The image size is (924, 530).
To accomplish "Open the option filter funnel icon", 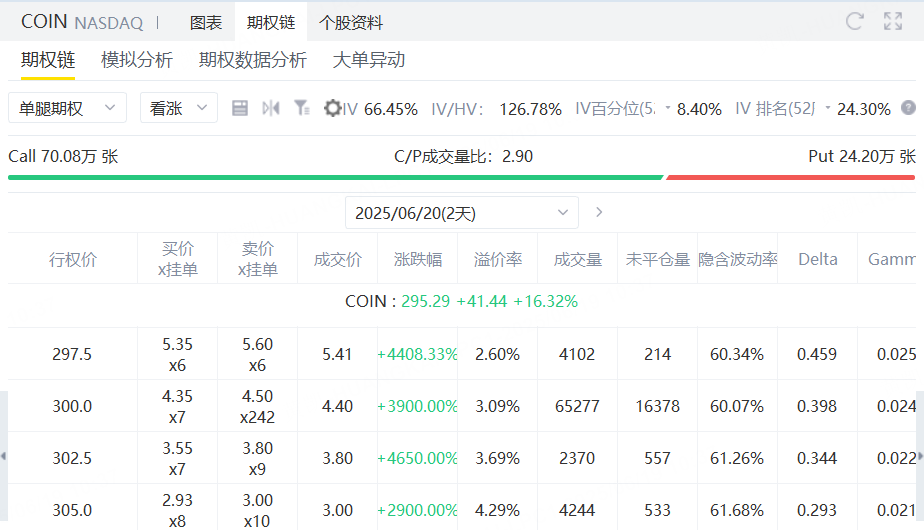I will coord(302,108).
